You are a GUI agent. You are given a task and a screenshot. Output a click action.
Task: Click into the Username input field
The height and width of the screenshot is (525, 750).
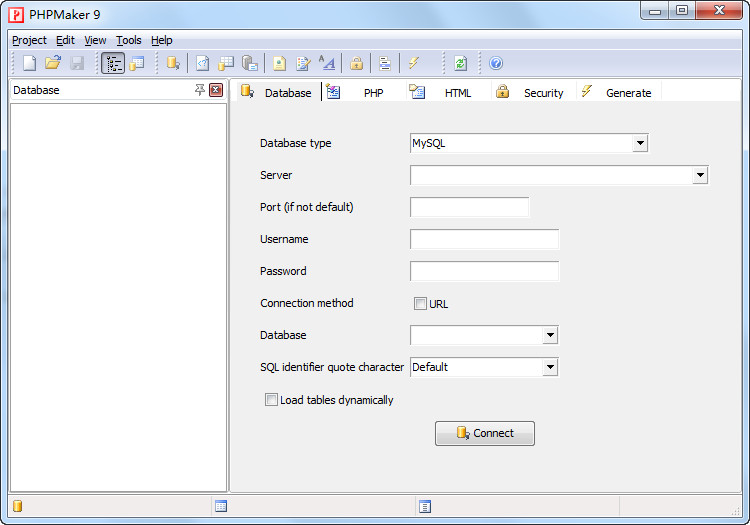tap(484, 239)
